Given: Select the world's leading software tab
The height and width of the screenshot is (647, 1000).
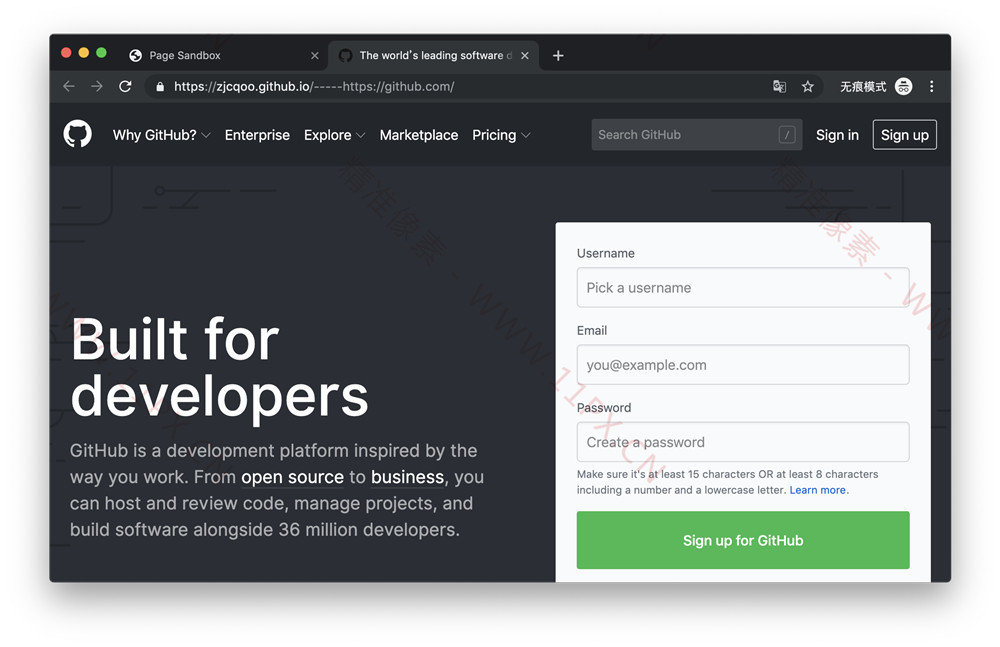Looking at the screenshot, I should [434, 56].
